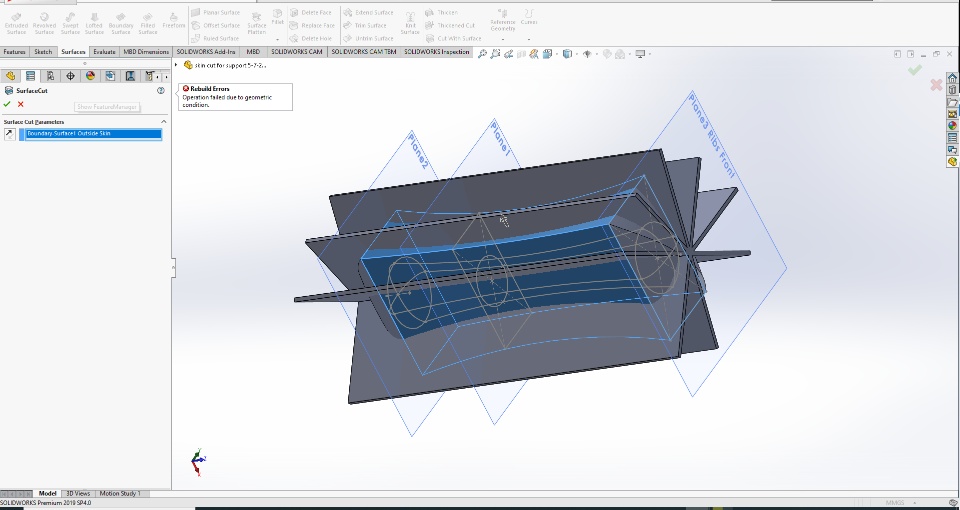Switch to the SOLIDWORKS Add-Ins tab
Image resolution: width=960 pixels, height=510 pixels.
[x=206, y=52]
